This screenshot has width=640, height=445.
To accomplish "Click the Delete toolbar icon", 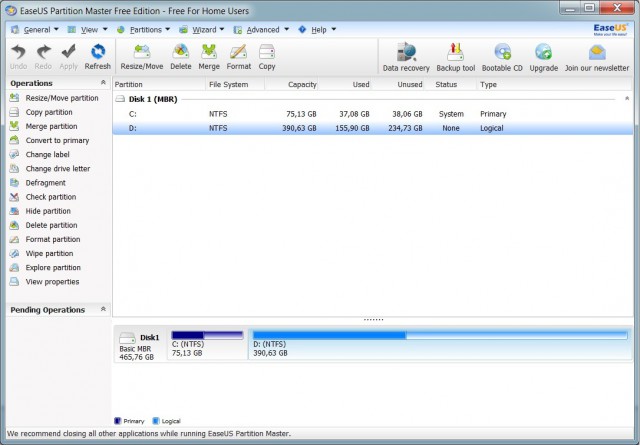I will (180, 57).
